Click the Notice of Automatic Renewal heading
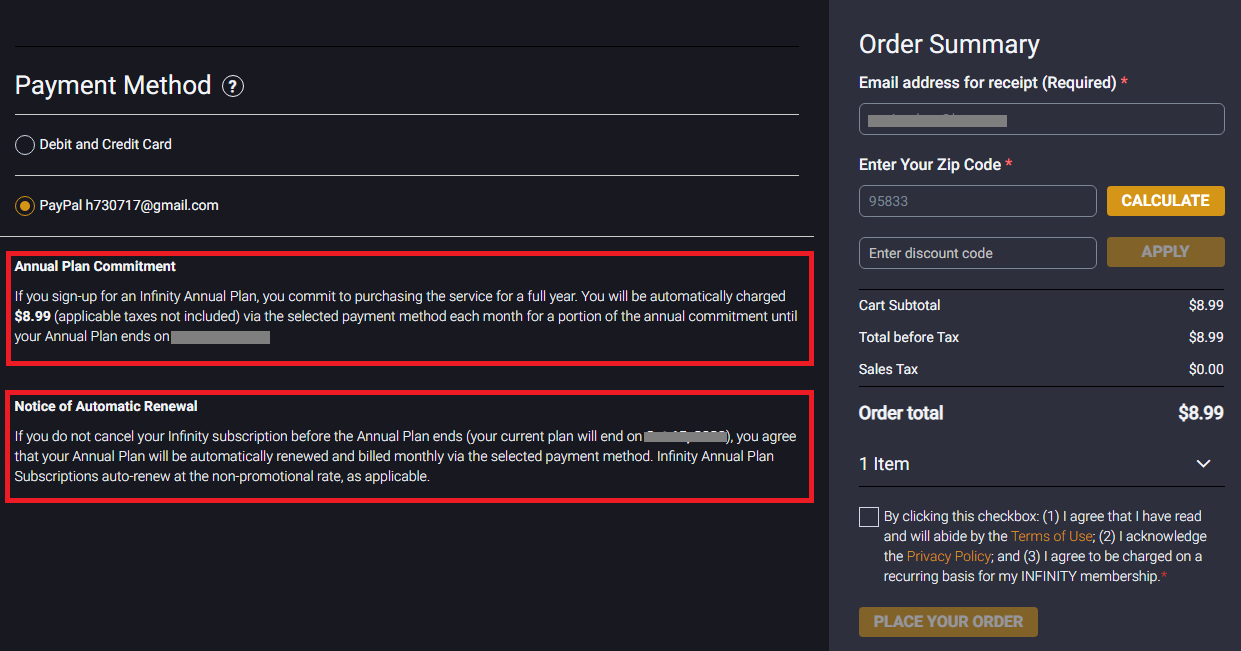 pyautogui.click(x=106, y=407)
